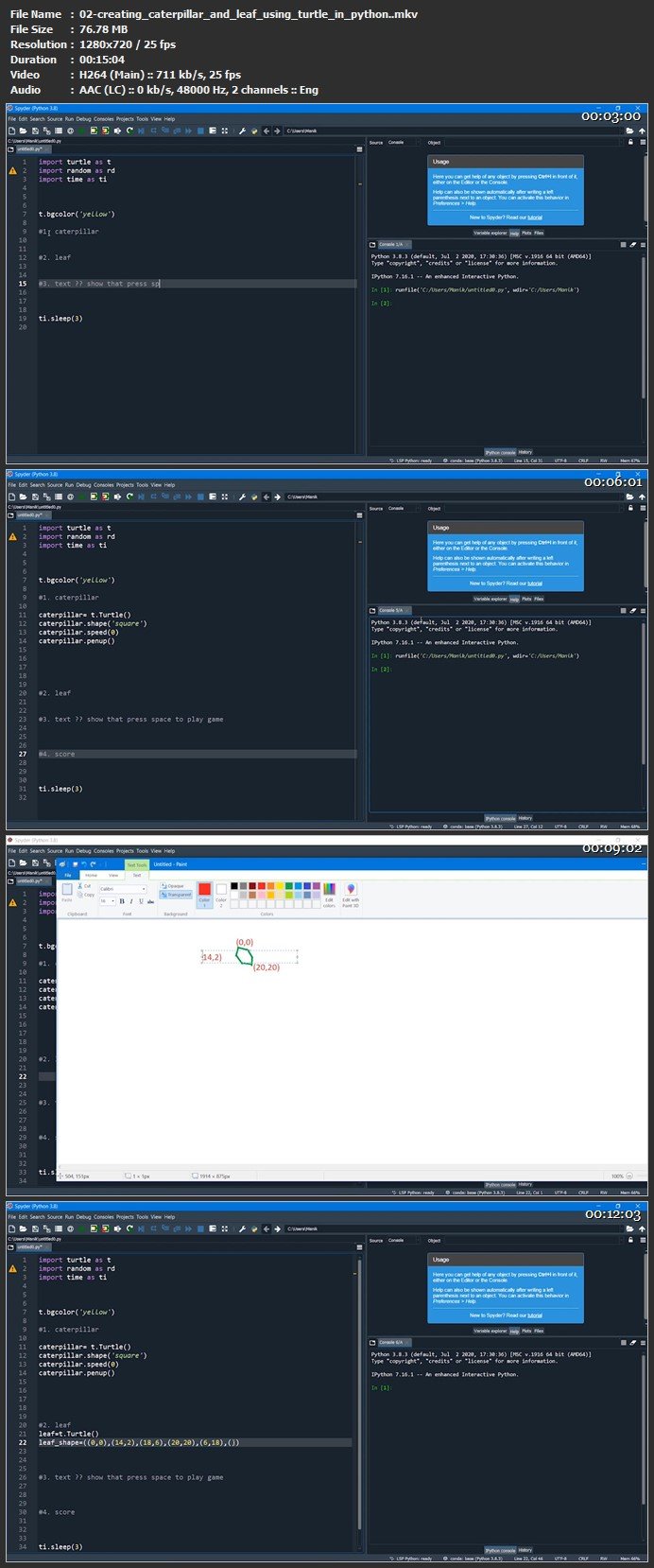Open the Consoles menu in the 03:00 frame

point(103,119)
